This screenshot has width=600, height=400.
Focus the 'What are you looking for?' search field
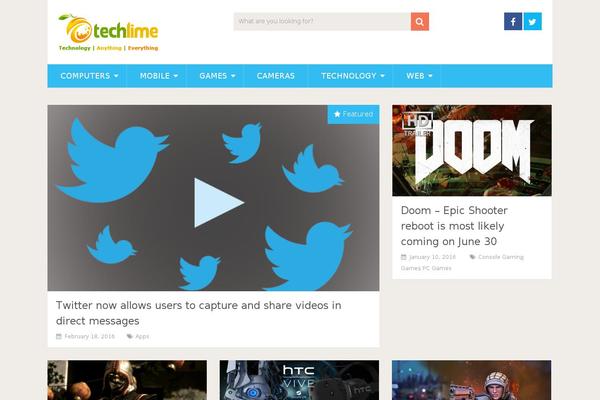click(x=322, y=21)
